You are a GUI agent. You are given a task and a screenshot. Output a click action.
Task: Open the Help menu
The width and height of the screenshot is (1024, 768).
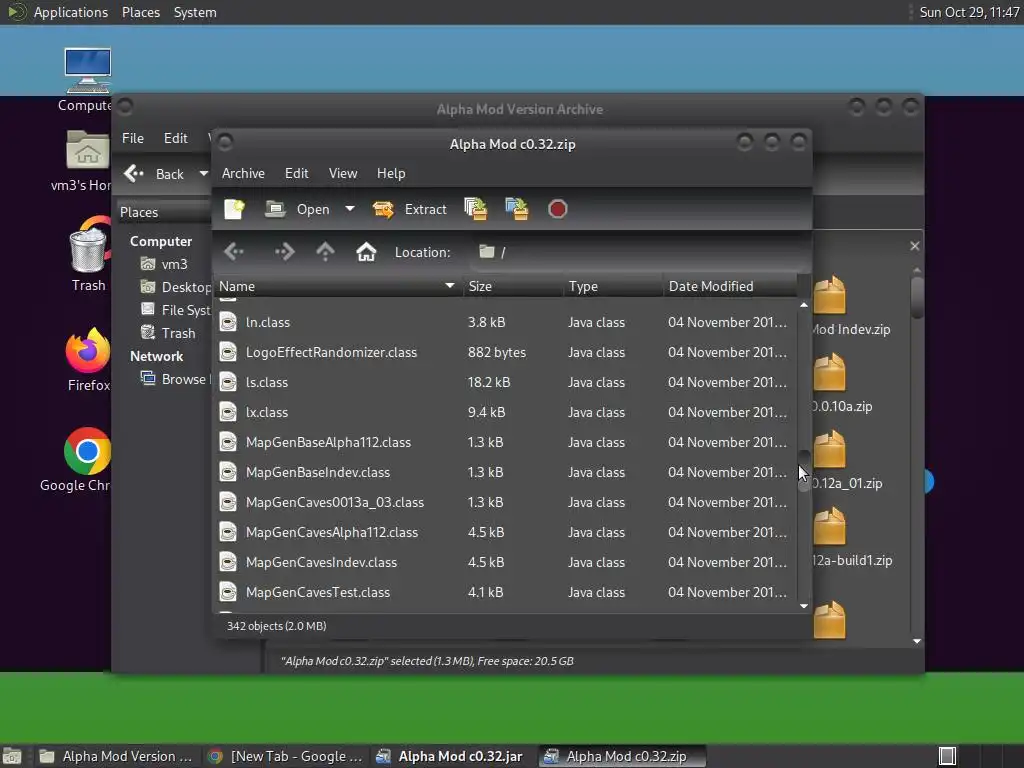click(x=391, y=174)
